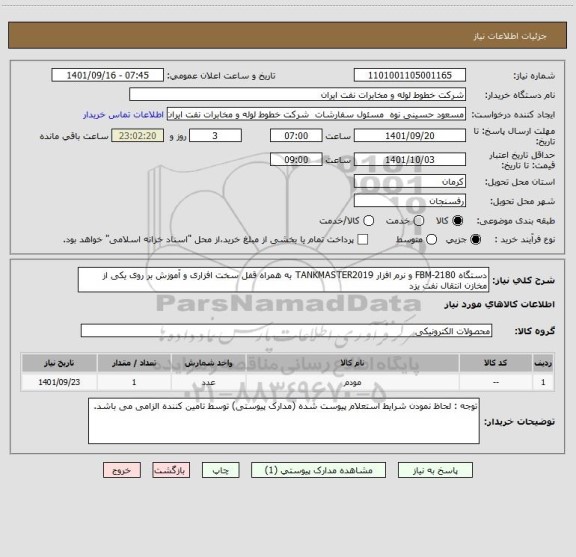Open the اطلاعات تماس خریدار link
This screenshot has width=576, height=557.
coord(123,115)
